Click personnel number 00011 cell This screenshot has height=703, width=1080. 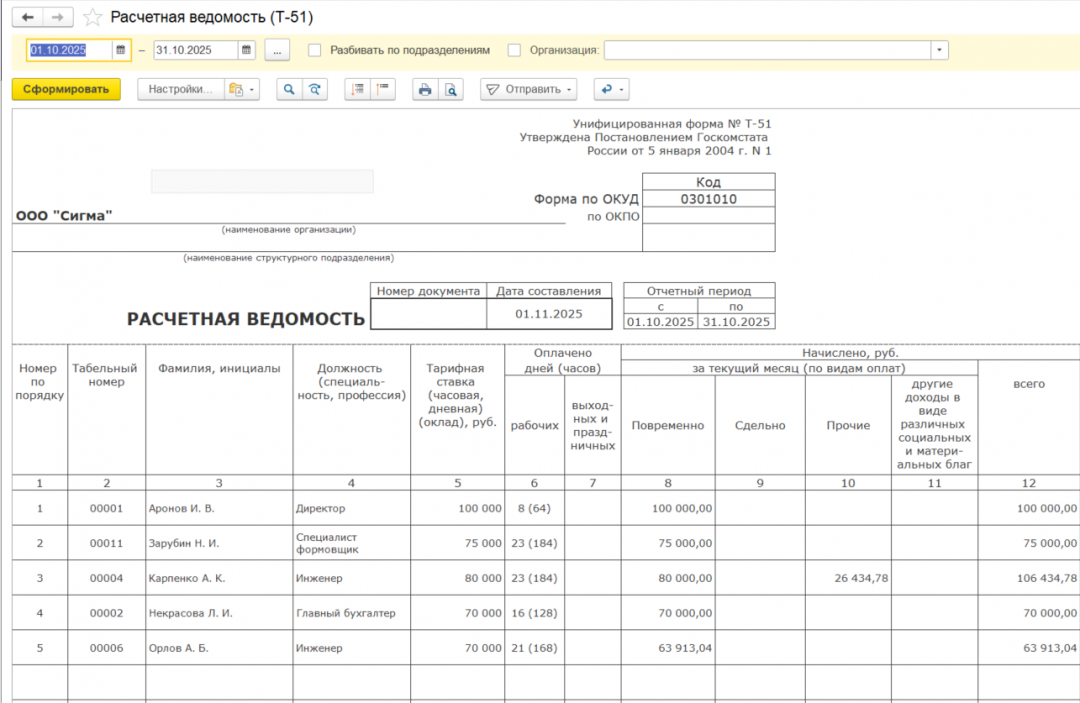click(x=106, y=543)
